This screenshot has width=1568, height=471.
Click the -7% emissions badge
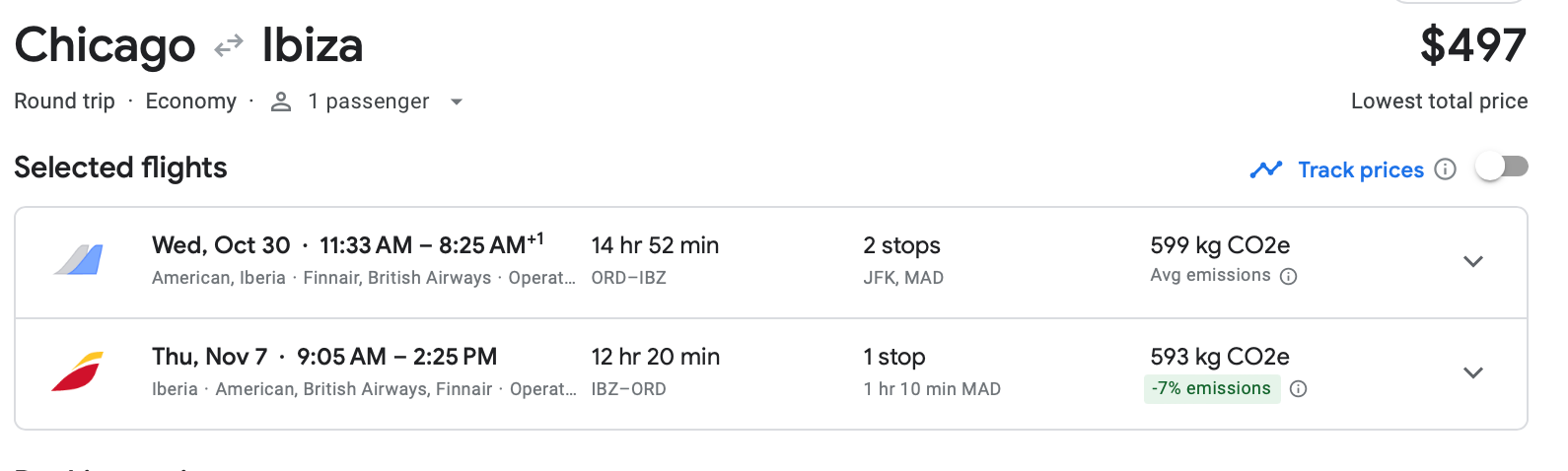point(1211,389)
